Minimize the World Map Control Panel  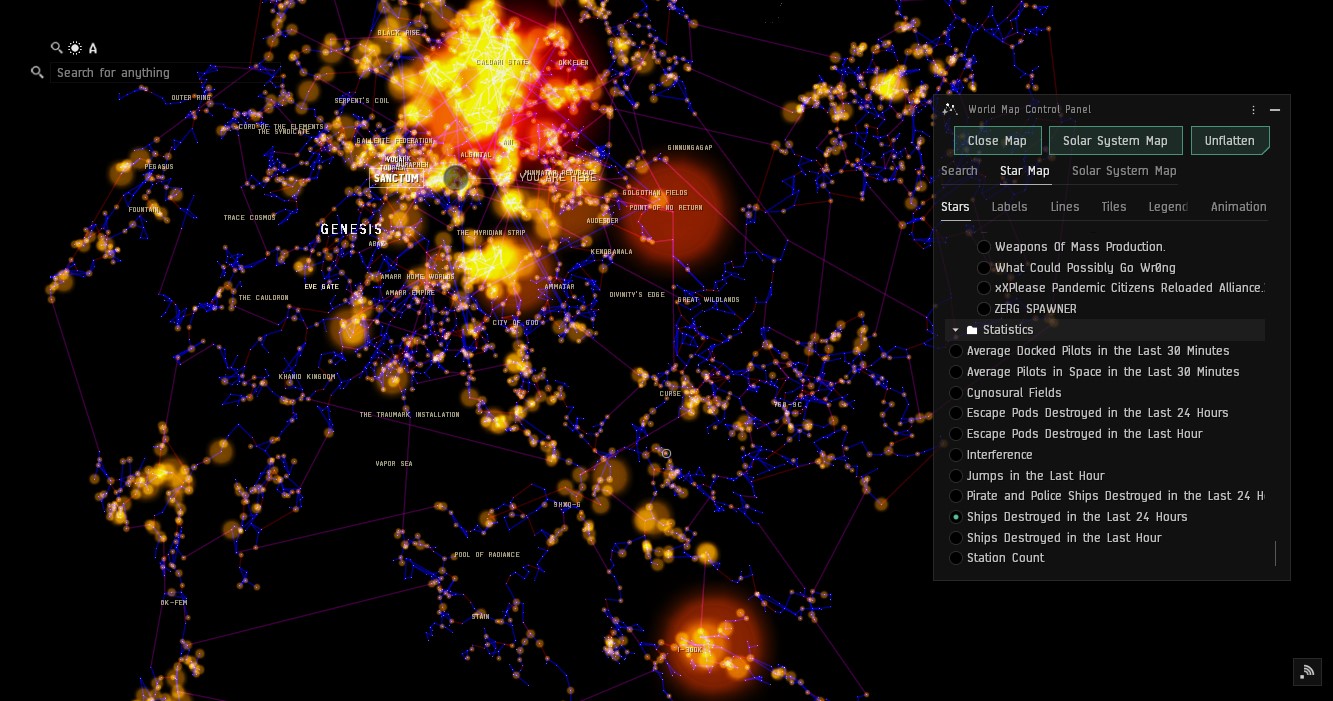pos(1275,110)
